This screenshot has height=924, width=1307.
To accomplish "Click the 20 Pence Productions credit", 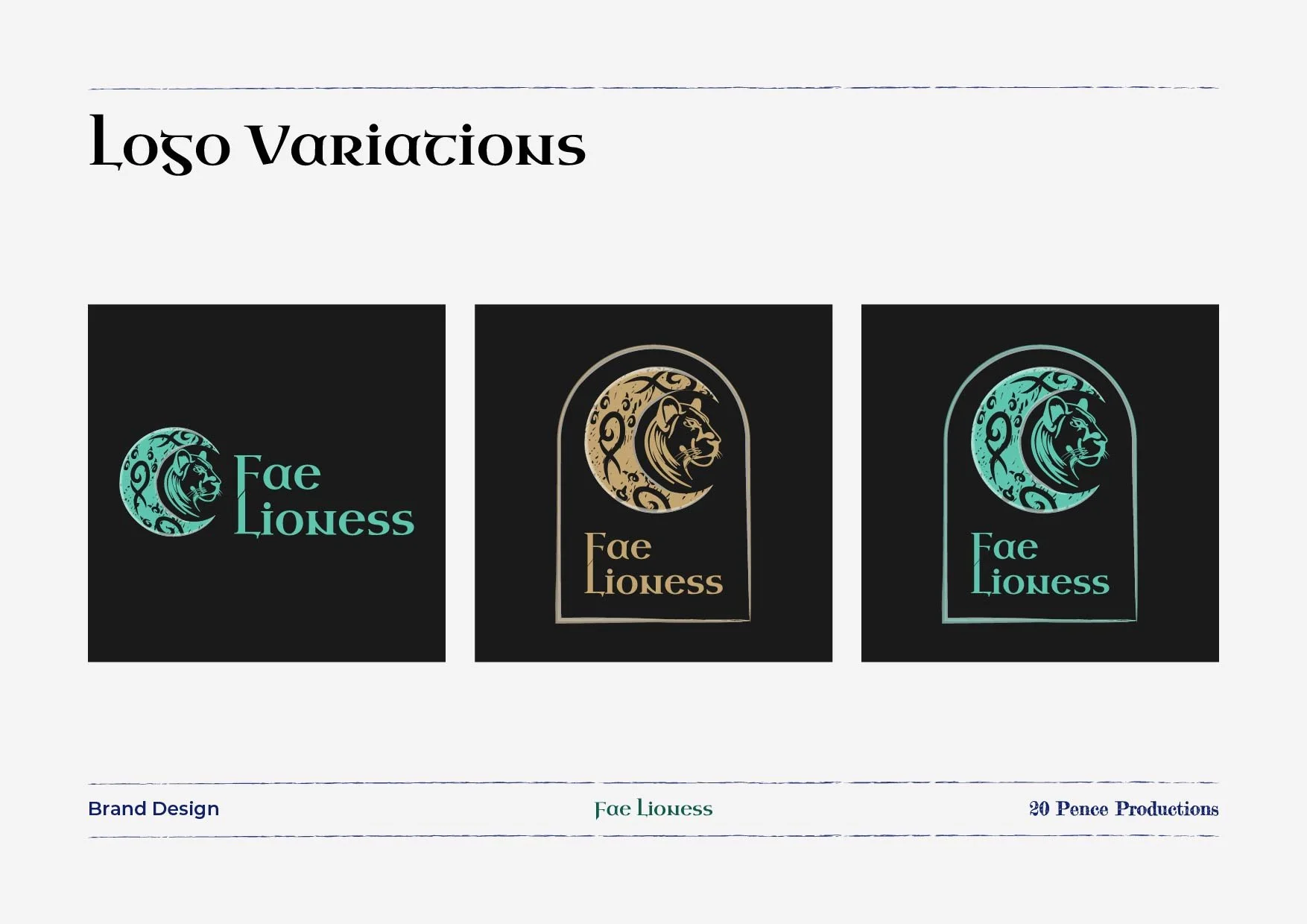I will coord(1124,808).
